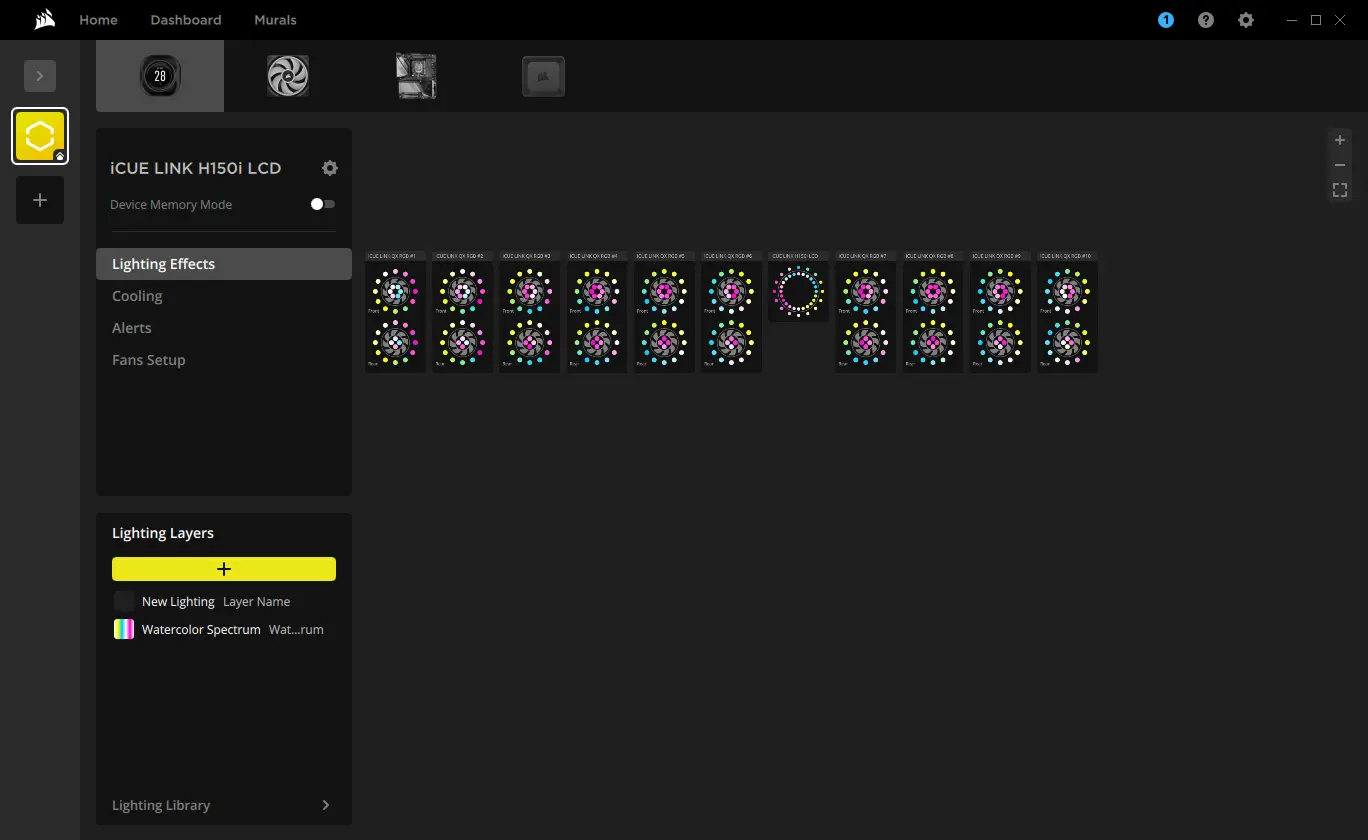Expand Lighting Library with its chevron

point(326,805)
